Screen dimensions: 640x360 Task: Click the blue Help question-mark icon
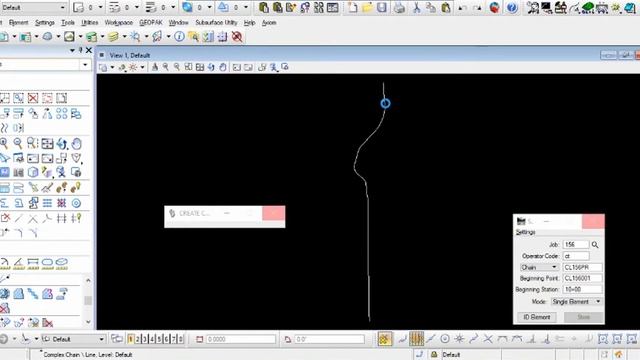[x=512, y=7]
